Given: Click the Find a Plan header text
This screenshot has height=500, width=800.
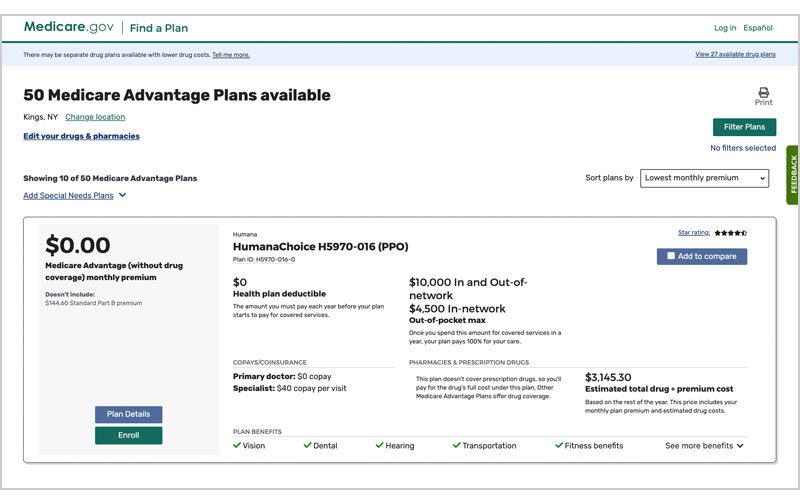Looking at the screenshot, I should pyautogui.click(x=159, y=28).
